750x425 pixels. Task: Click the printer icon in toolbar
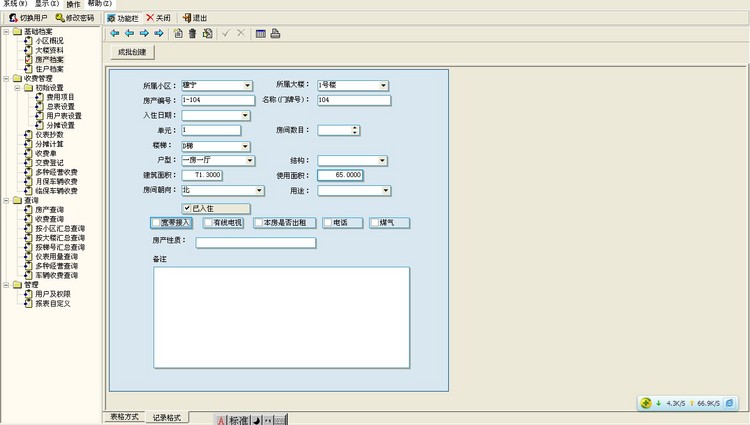tap(275, 33)
